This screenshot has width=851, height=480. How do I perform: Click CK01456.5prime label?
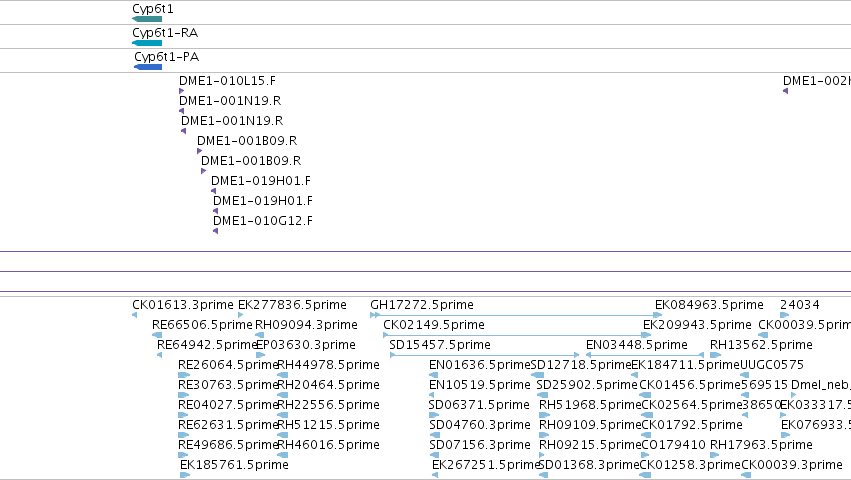690,385
